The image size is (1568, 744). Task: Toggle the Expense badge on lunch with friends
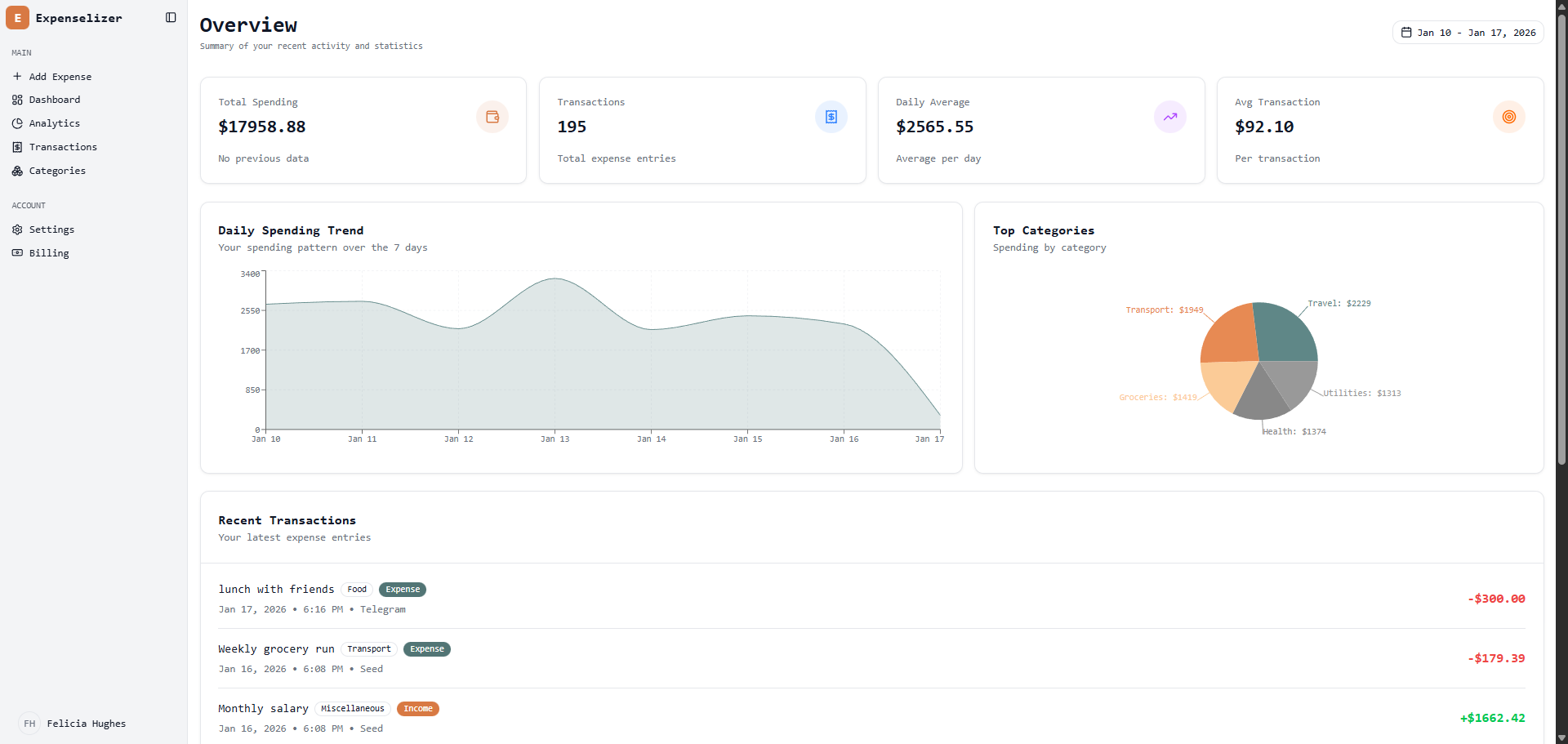(x=402, y=589)
